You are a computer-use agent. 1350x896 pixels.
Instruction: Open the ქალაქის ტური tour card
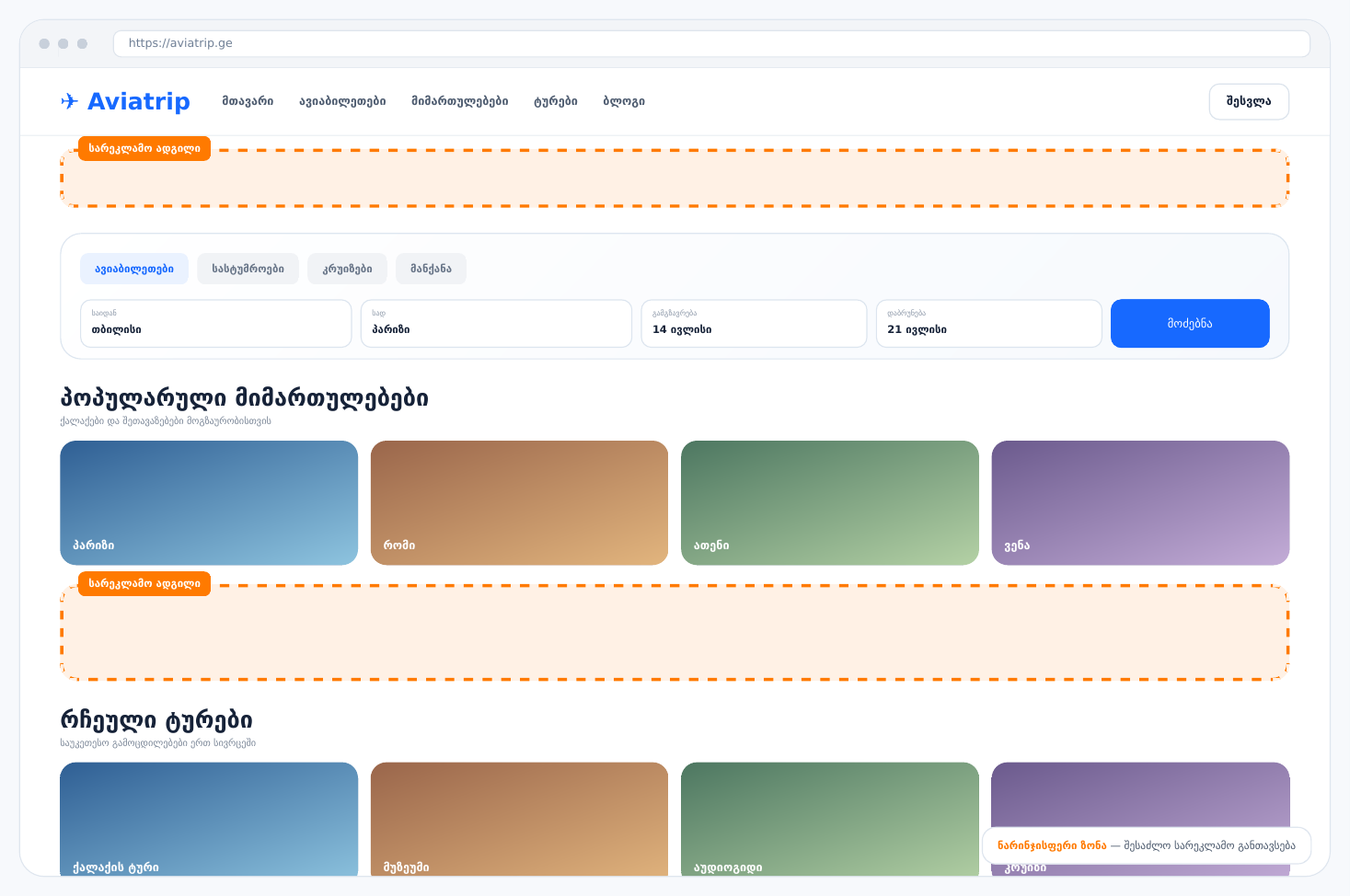[x=209, y=819]
